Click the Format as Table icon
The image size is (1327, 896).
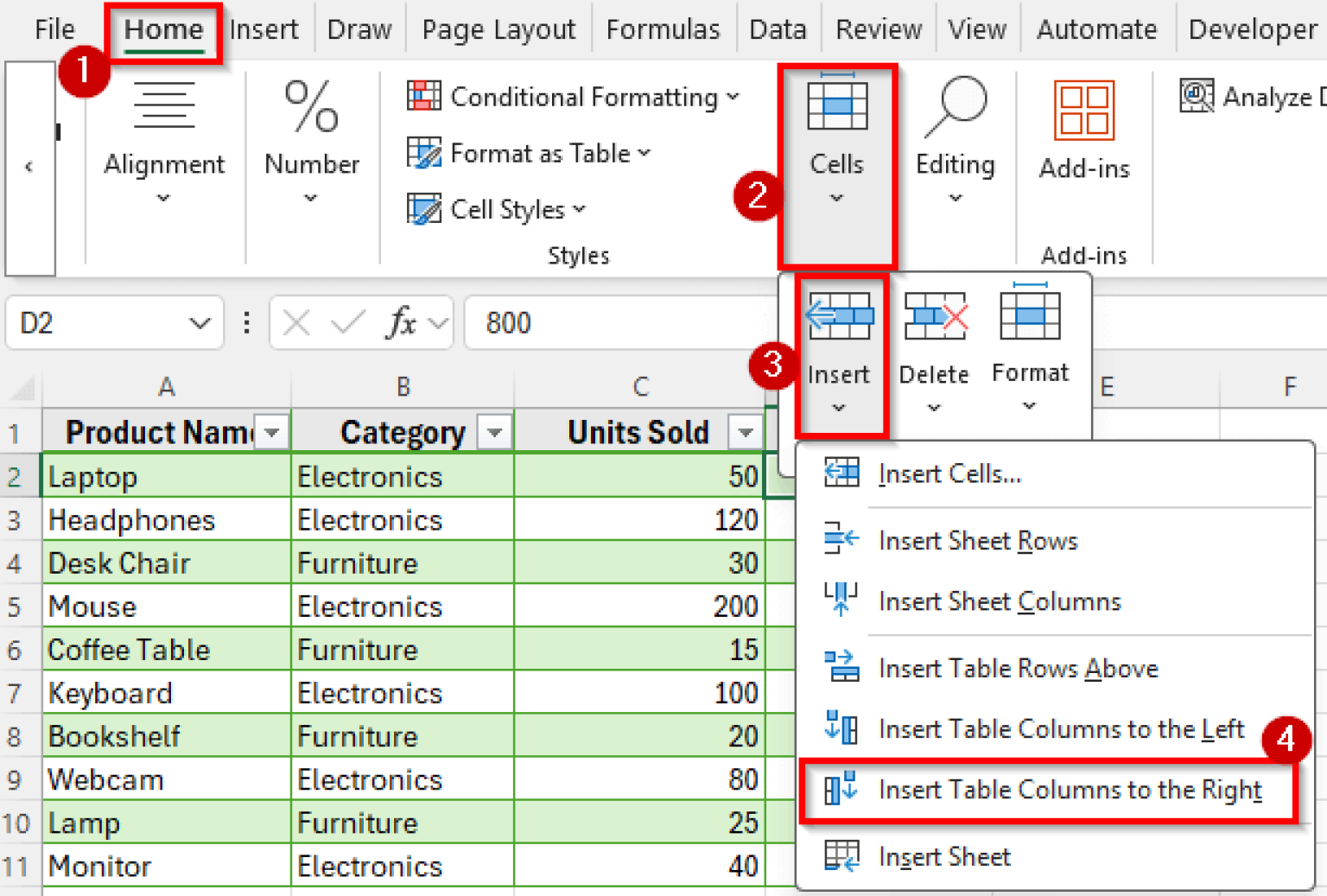[x=423, y=153]
